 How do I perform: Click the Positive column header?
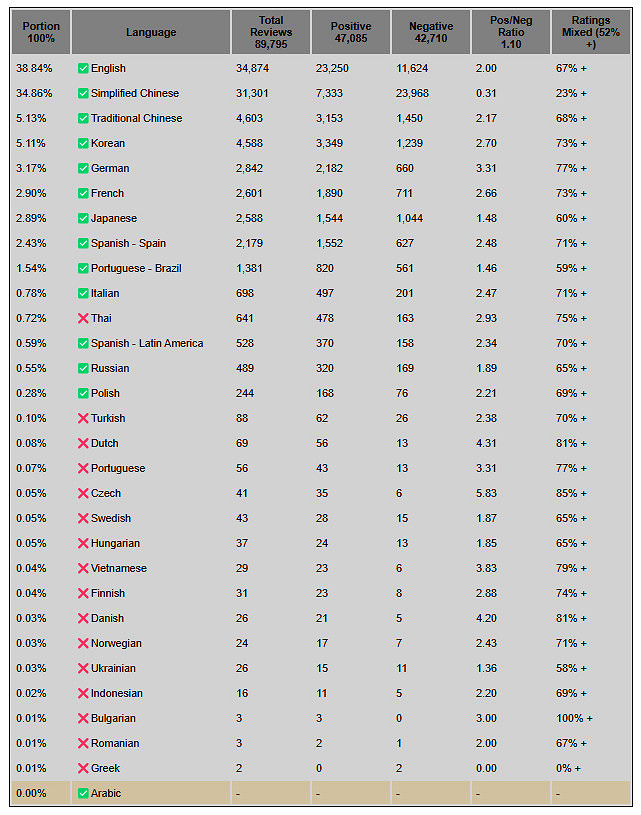click(351, 32)
